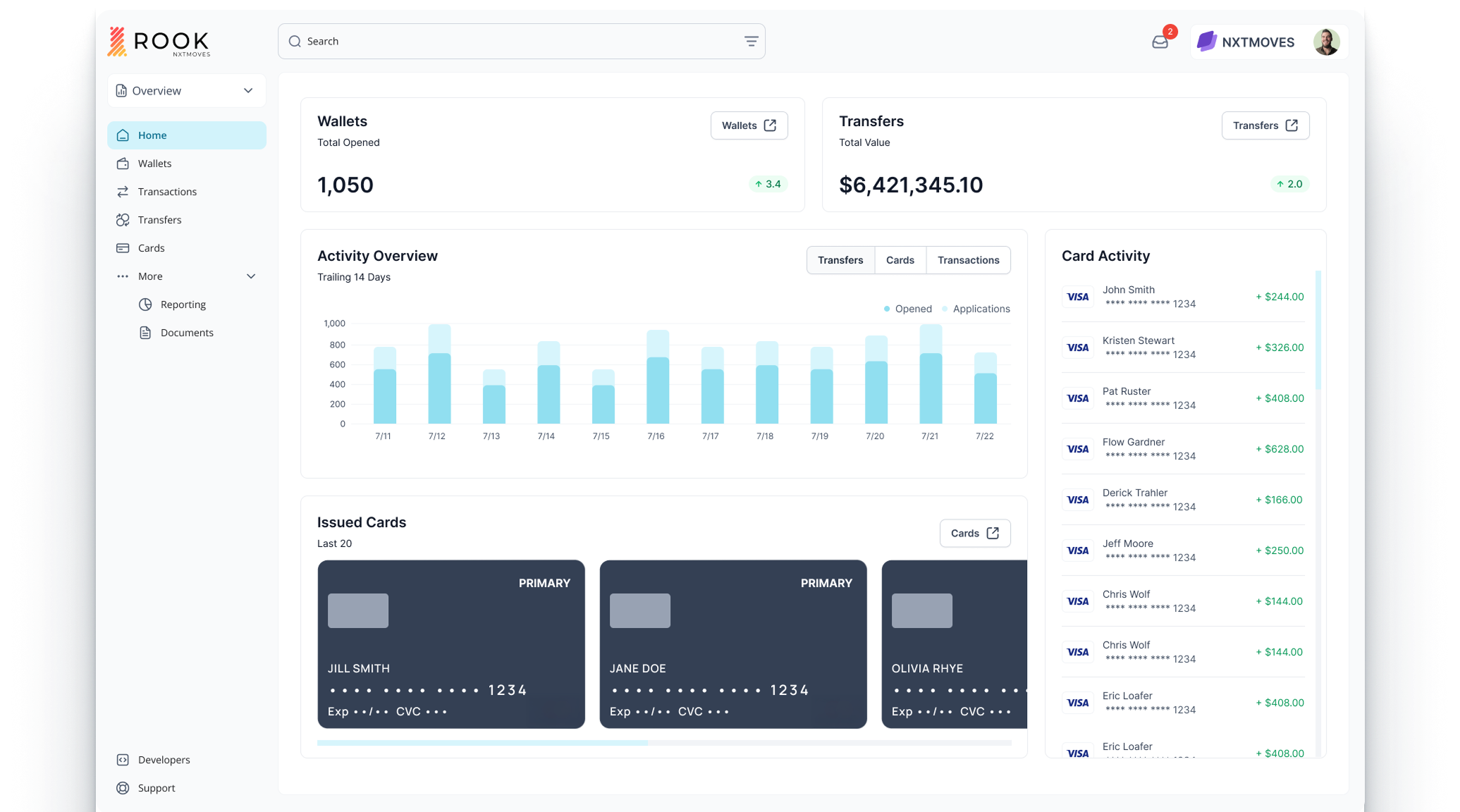Open the Cards sidebar item

(x=151, y=248)
